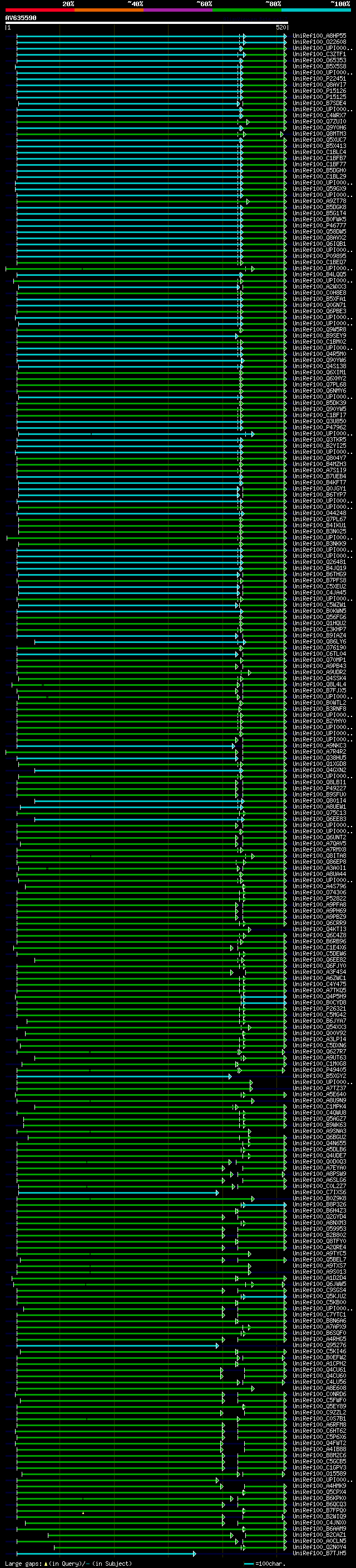This screenshot has width=356, height=1568.
Task: Click UniRef100_P15125 entry
Action: (x=319, y=97)
